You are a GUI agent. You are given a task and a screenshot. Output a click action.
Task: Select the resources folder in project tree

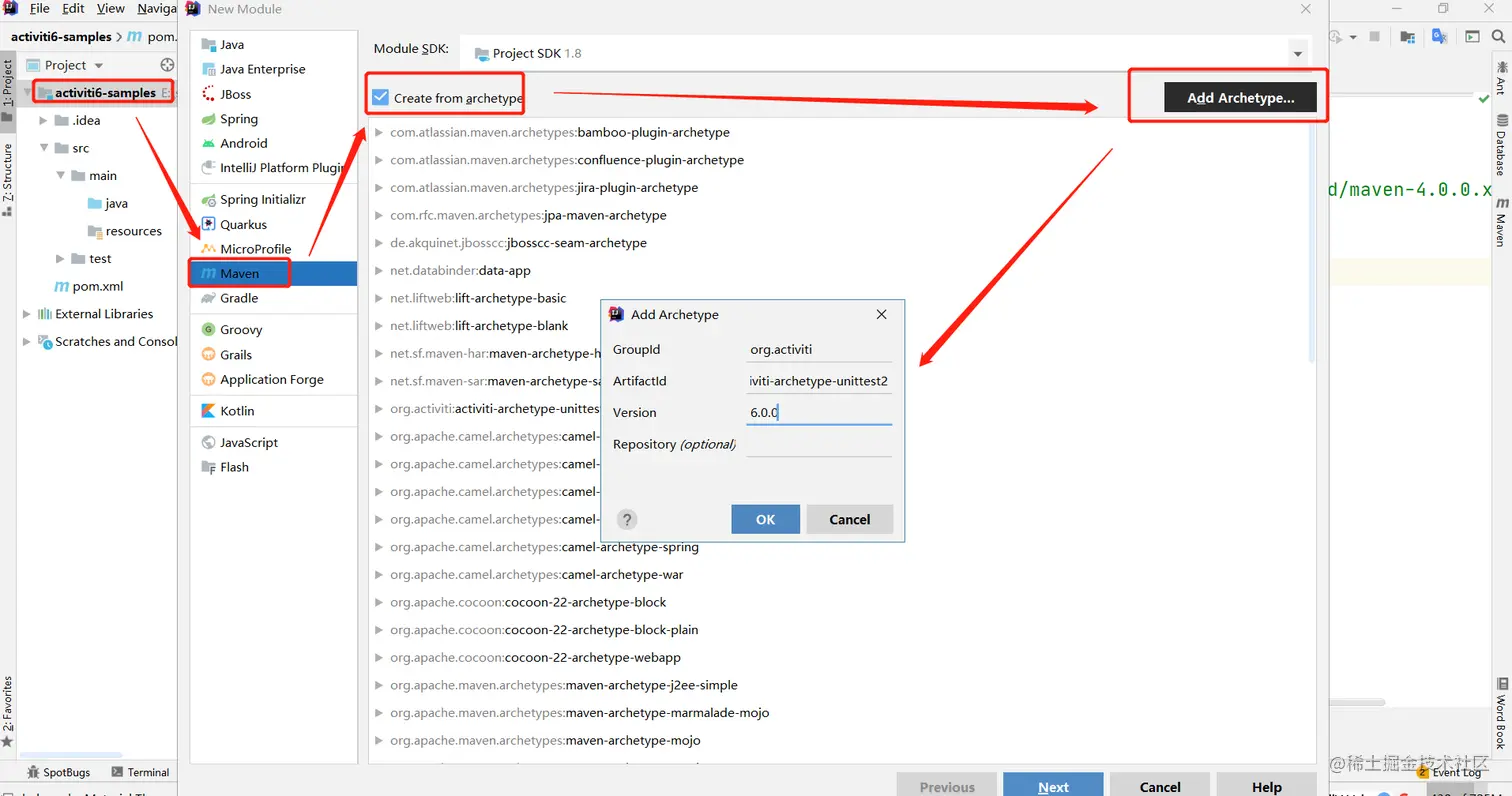[125, 231]
